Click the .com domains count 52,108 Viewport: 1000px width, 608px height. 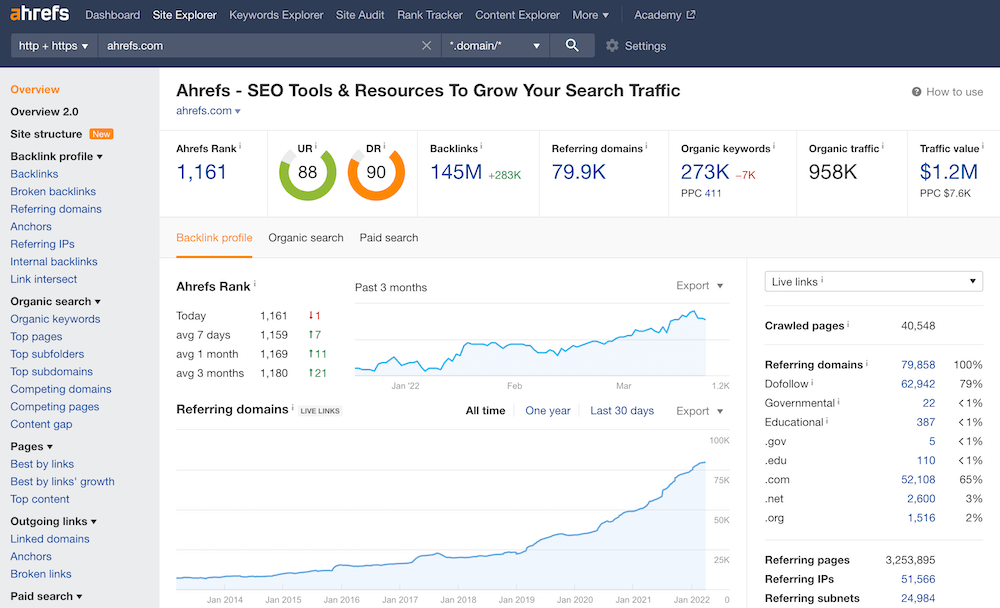point(918,480)
